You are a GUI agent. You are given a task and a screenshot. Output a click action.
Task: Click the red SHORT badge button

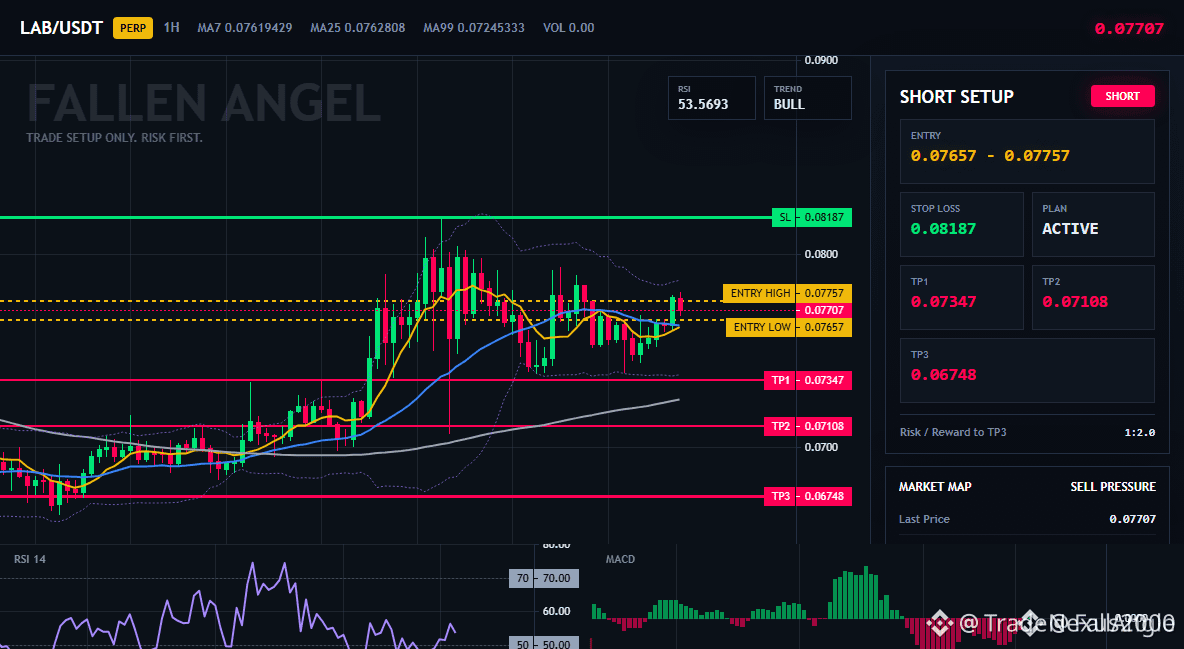pos(1122,96)
